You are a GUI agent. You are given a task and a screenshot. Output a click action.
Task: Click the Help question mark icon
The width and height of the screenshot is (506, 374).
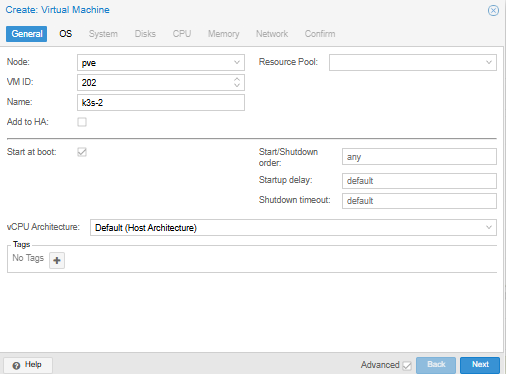16,366
